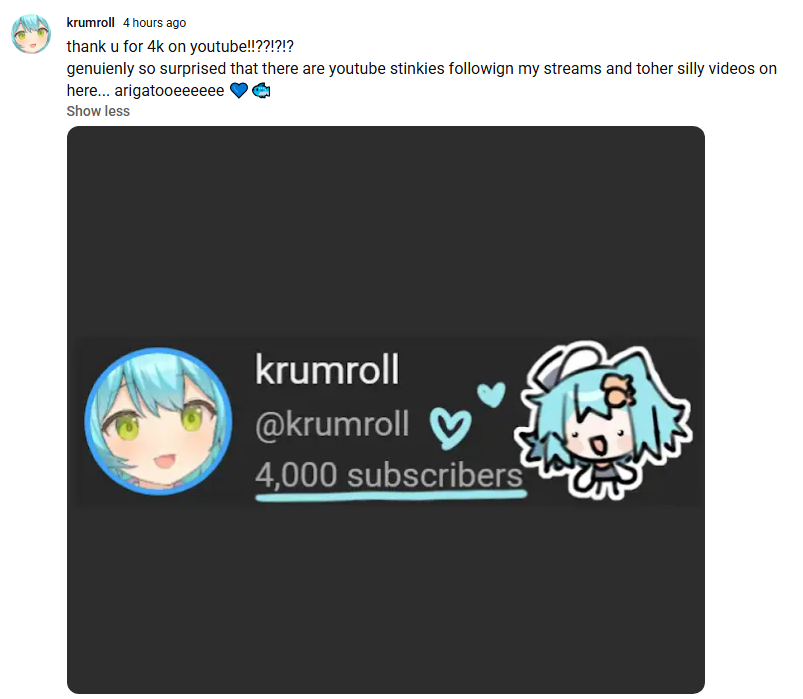
Task: Click the '@krumroll' handle in the image
Action: tap(332, 424)
